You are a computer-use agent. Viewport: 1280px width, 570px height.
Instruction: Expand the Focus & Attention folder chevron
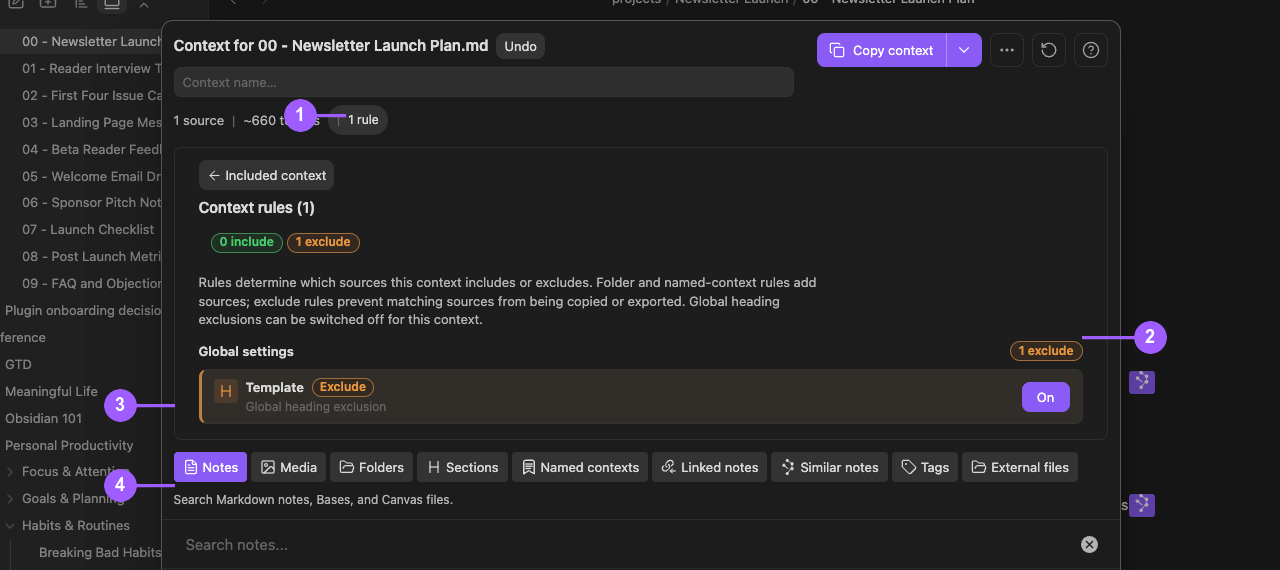click(x=10, y=472)
